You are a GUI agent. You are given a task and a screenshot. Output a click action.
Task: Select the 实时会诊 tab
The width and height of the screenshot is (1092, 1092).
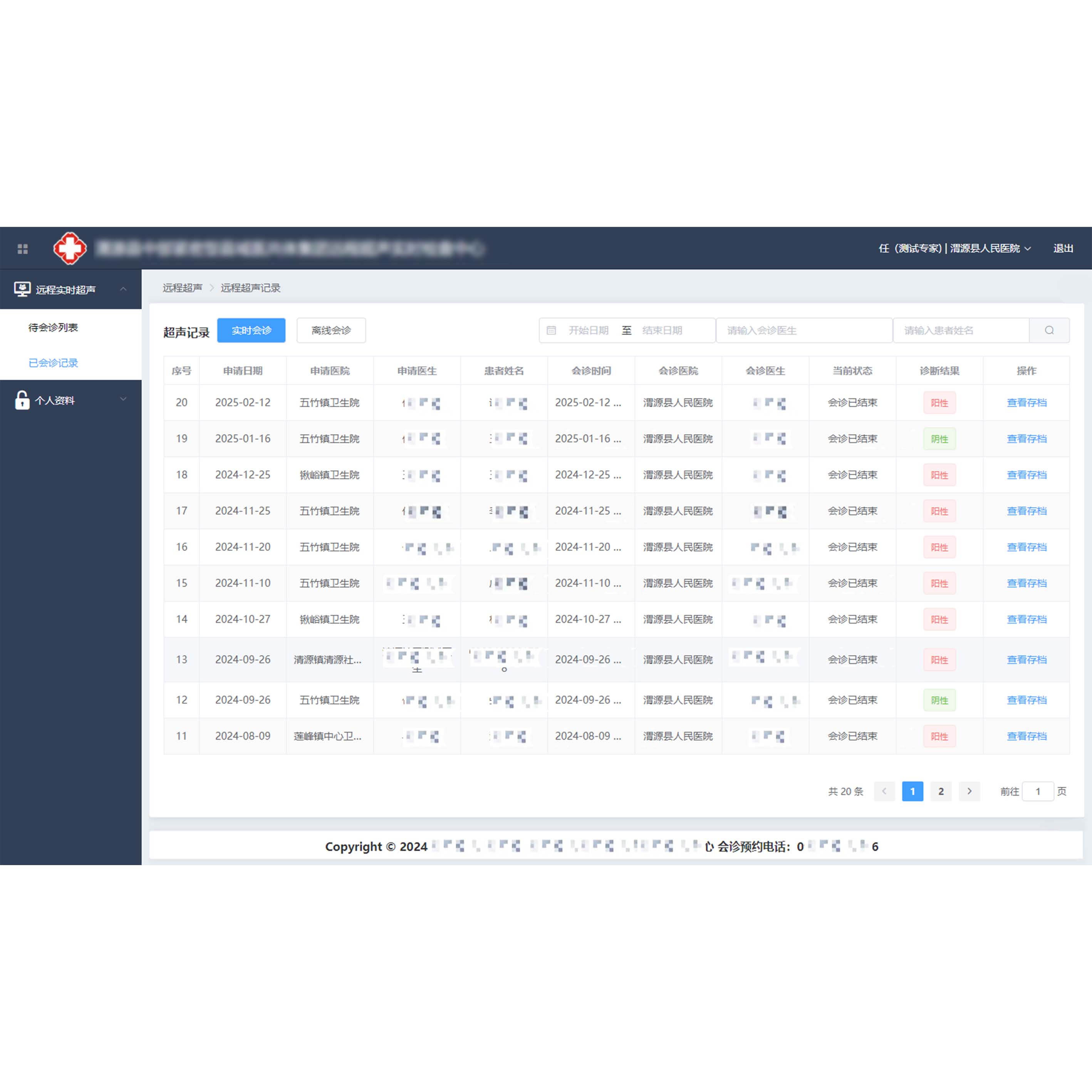251,330
